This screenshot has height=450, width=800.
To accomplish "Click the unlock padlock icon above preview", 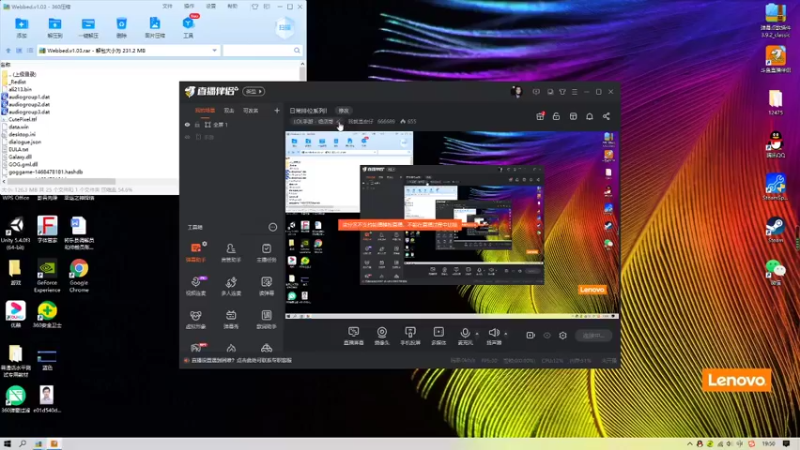I will point(556,116).
